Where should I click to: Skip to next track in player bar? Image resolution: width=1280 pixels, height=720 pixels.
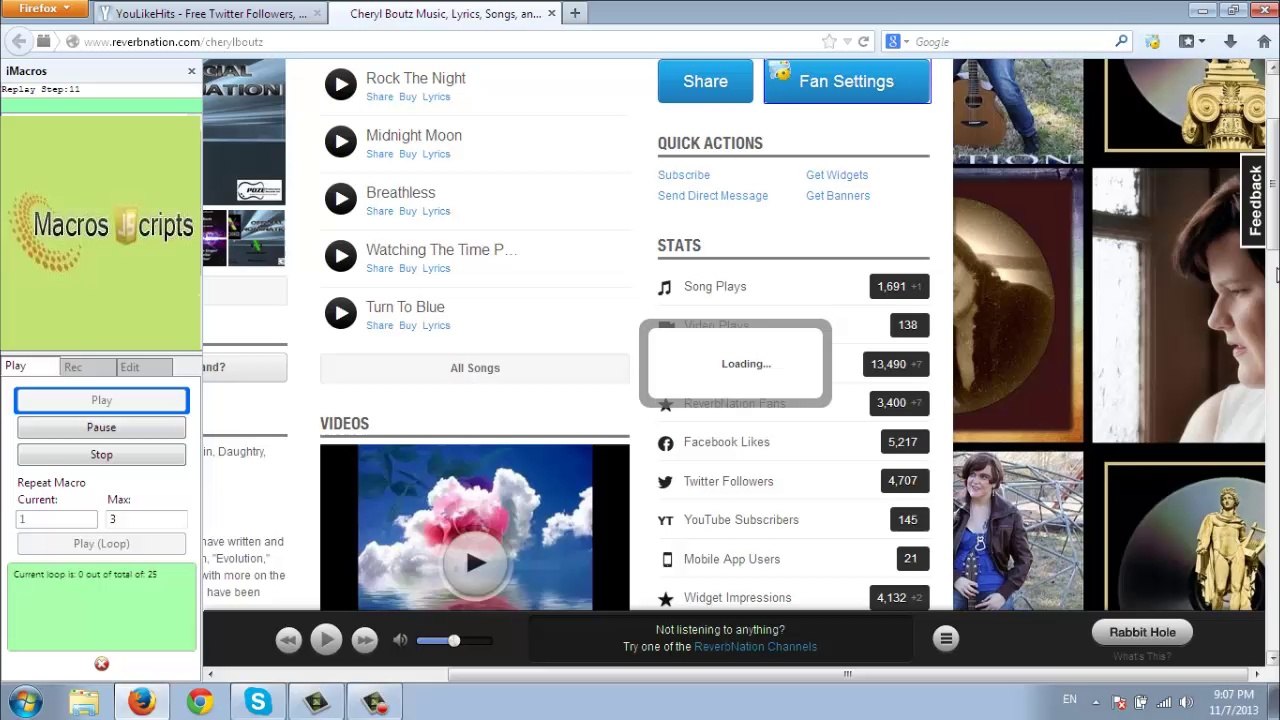tap(364, 640)
